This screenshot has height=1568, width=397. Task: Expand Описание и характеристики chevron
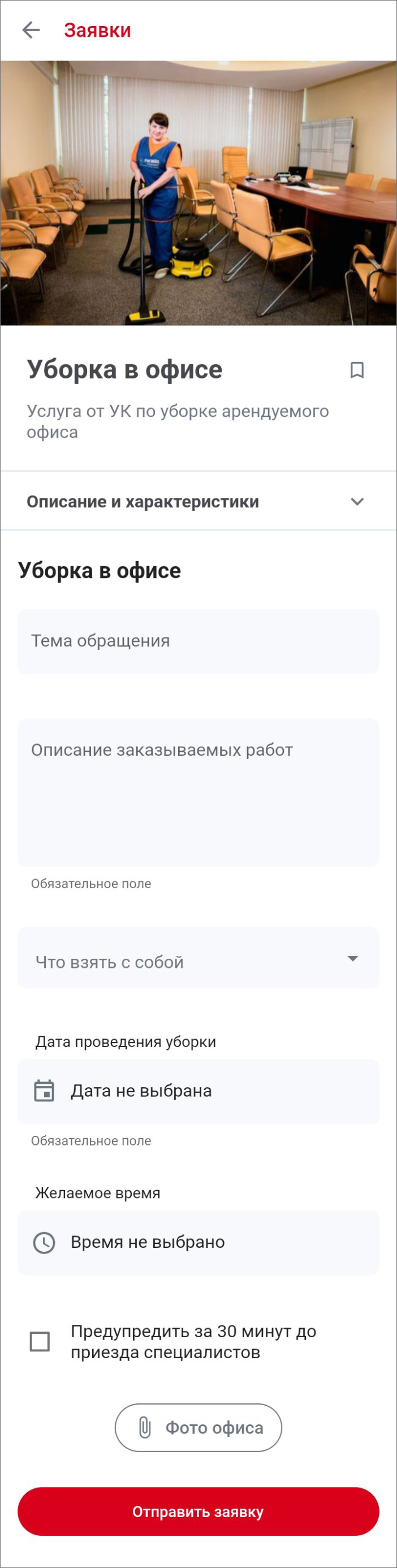tap(357, 502)
